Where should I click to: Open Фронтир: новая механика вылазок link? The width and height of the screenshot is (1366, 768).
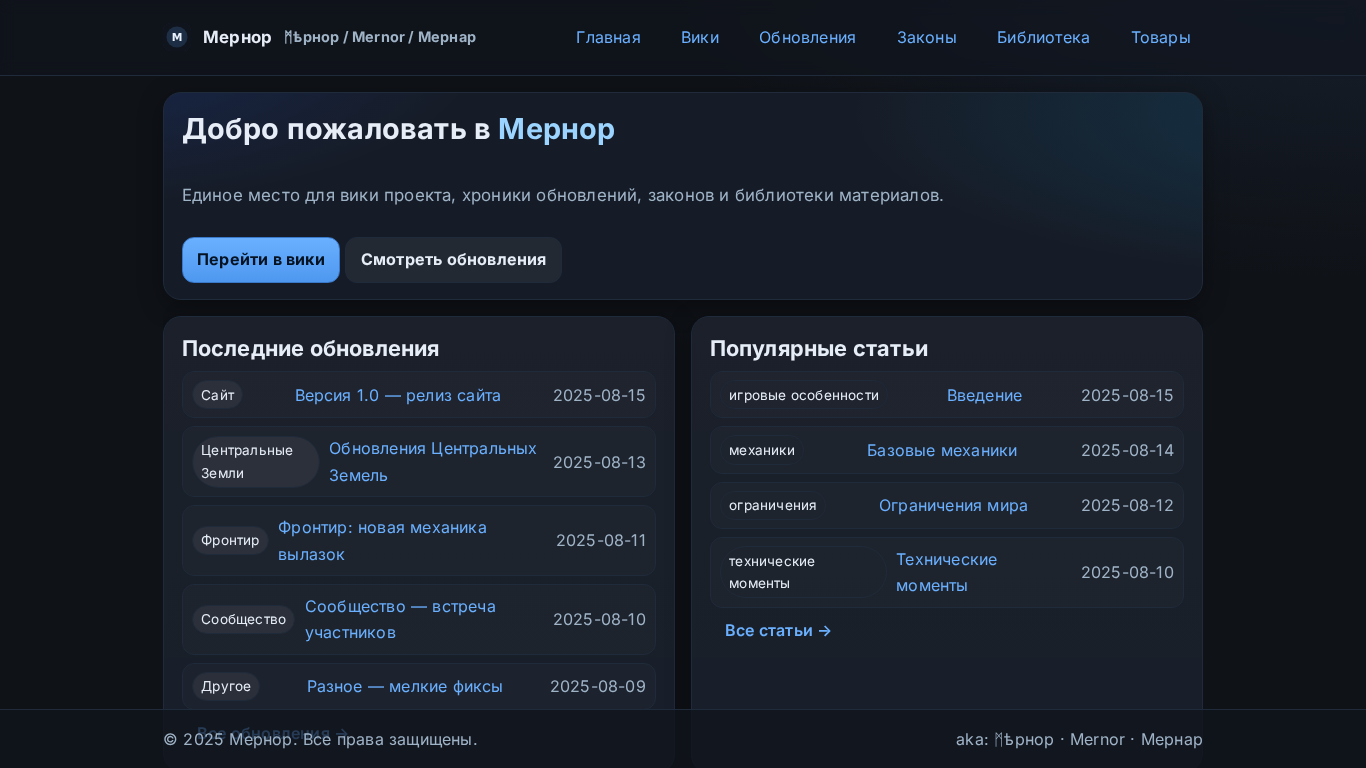(383, 541)
